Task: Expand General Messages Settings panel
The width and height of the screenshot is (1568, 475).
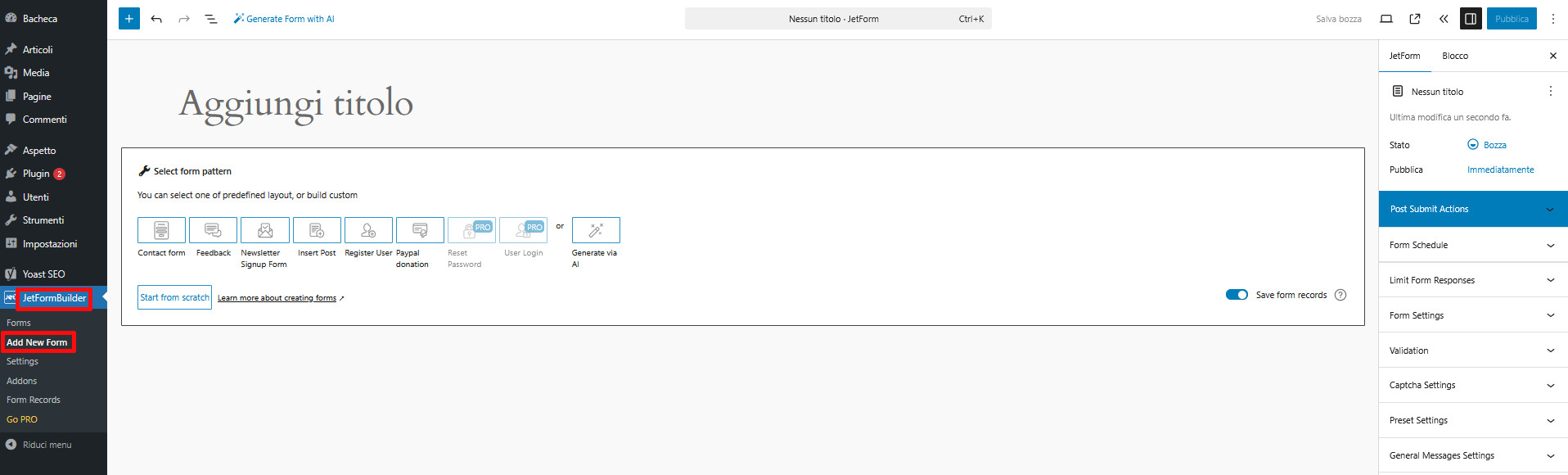Action: pyautogui.click(x=1473, y=455)
